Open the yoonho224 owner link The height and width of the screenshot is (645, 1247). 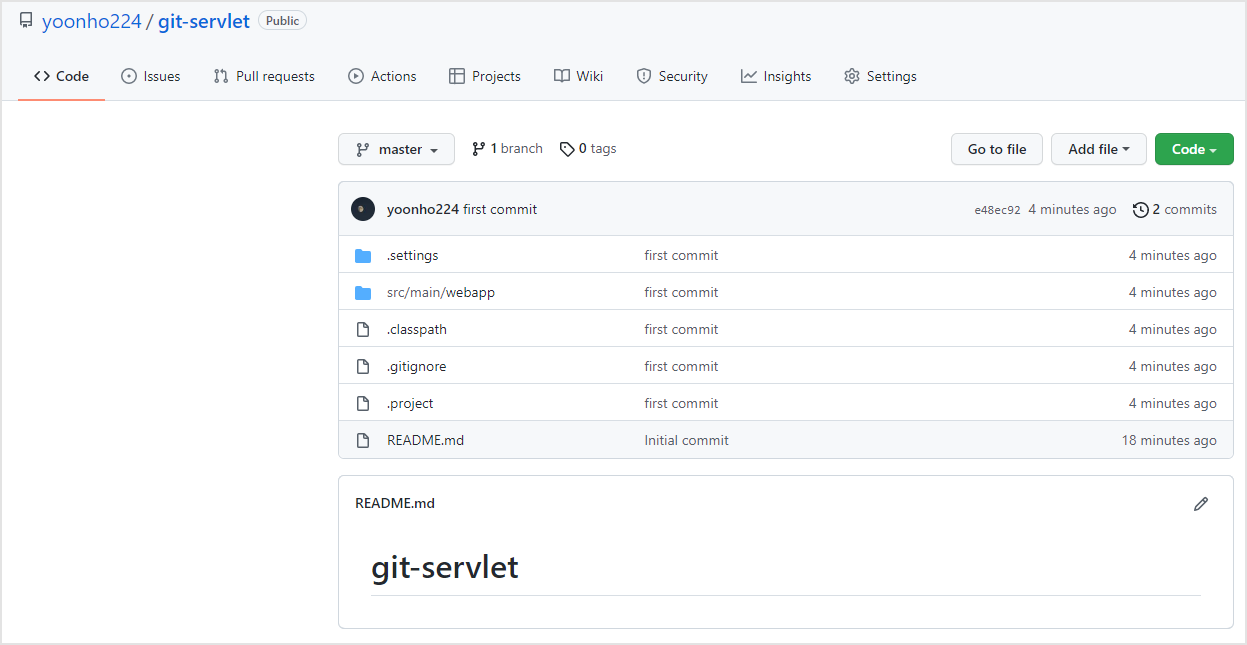pos(91,21)
